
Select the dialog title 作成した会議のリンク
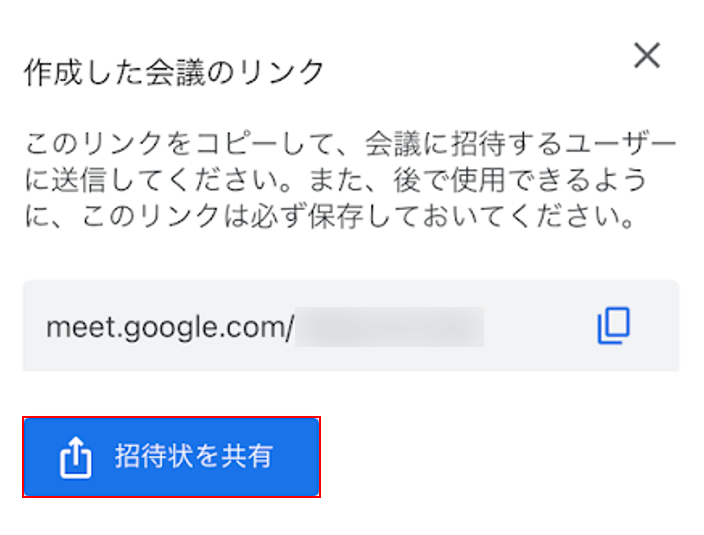(174, 72)
